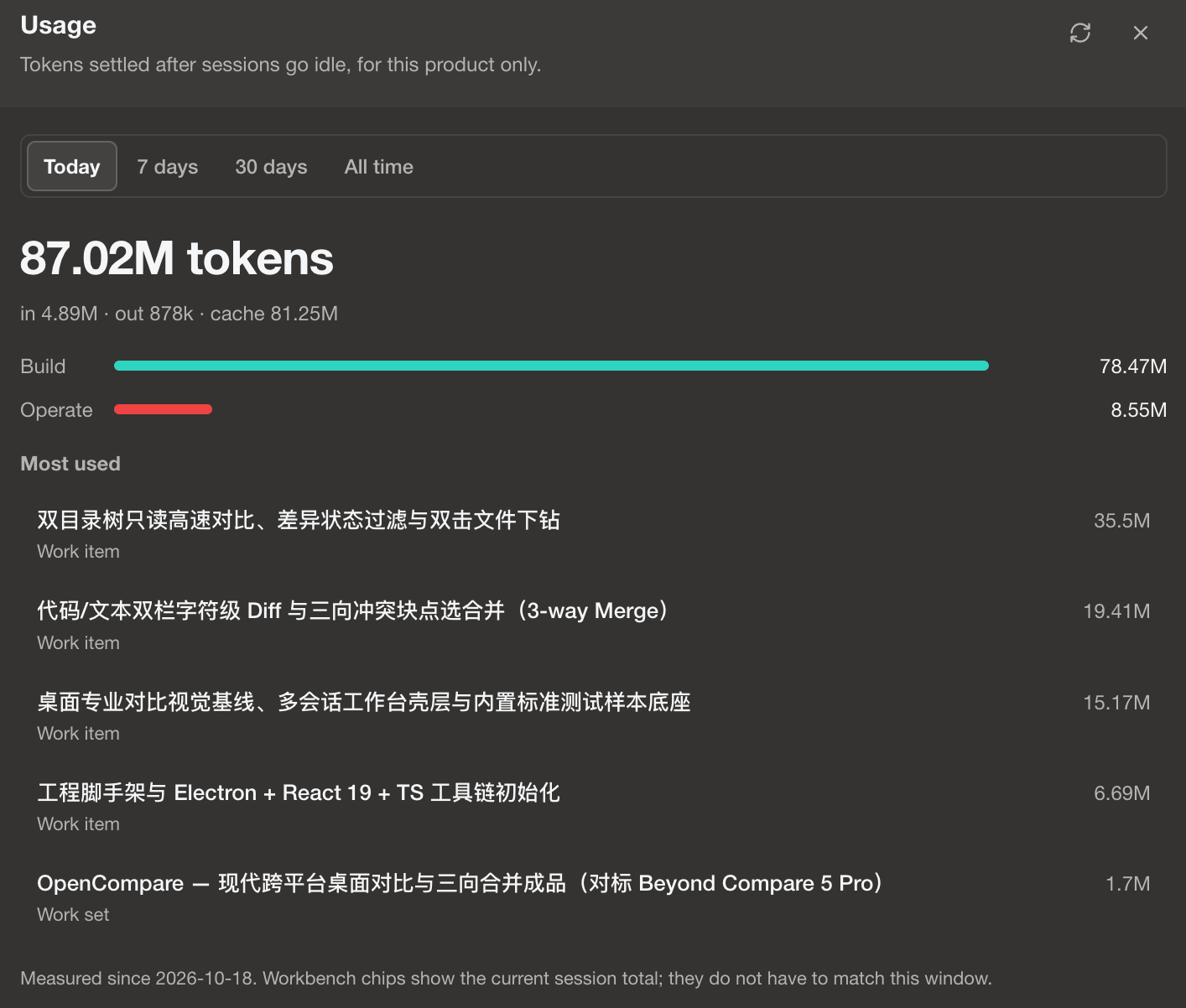Click the Measured since 2026-10-18 footnote
The height and width of the screenshot is (1008, 1186).
click(x=506, y=979)
